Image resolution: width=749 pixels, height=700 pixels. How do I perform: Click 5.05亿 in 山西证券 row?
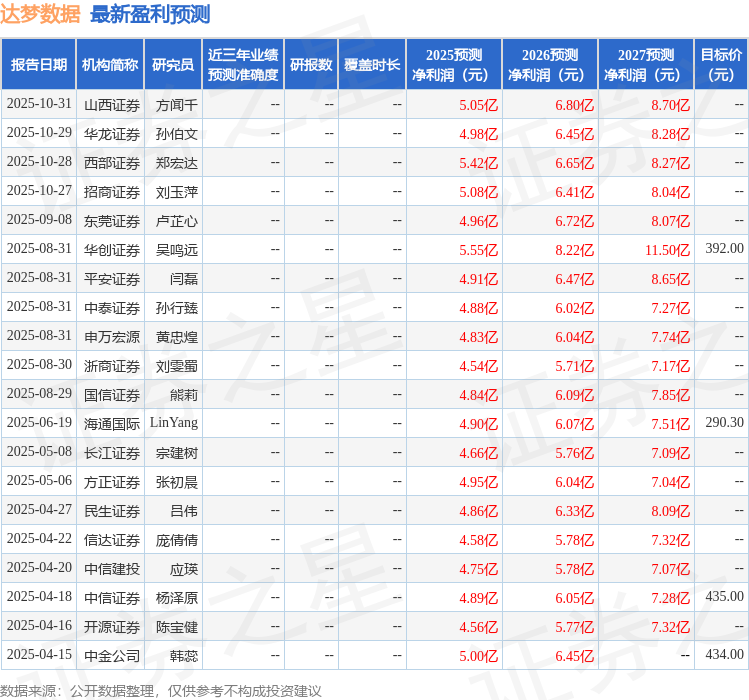point(478,105)
